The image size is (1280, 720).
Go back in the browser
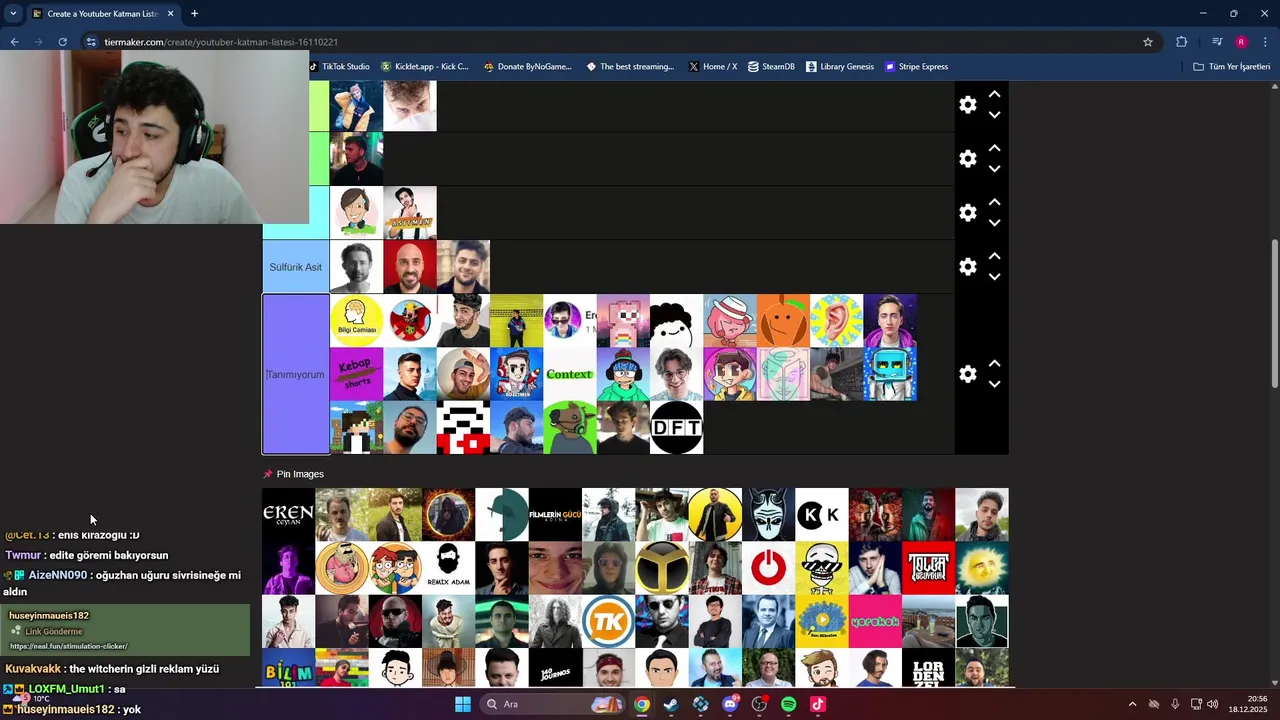click(14, 42)
